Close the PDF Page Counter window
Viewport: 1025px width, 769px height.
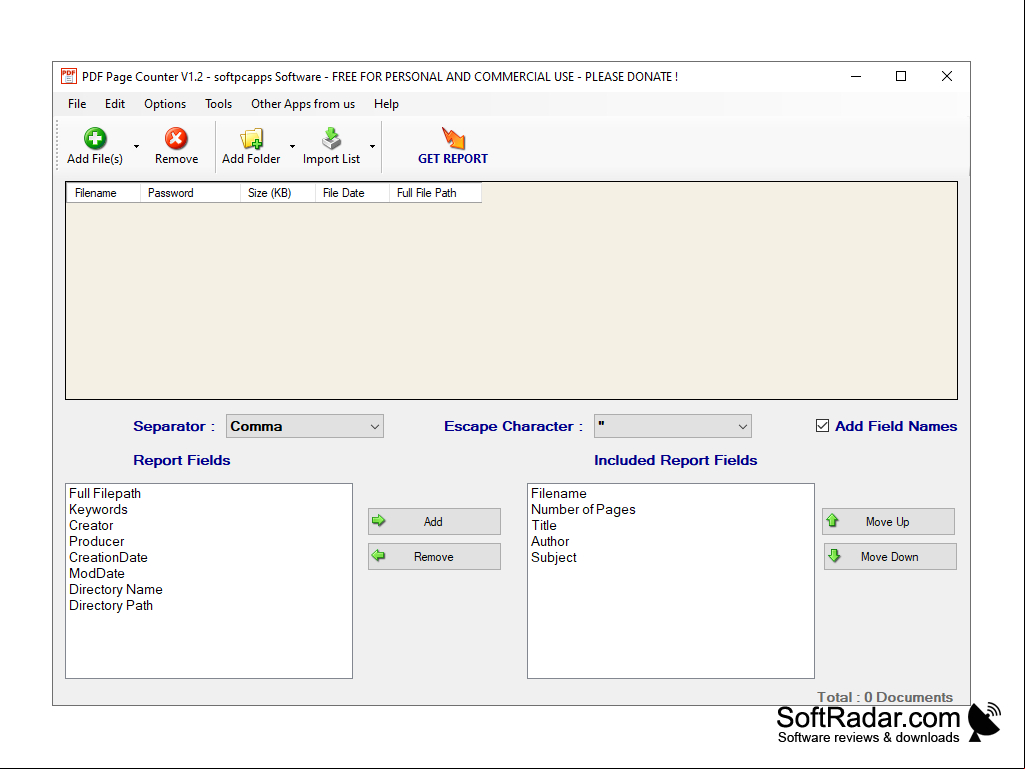[947, 77]
